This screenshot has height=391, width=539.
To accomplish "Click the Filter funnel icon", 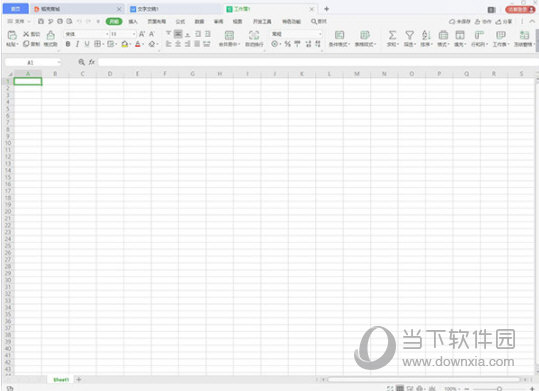I will point(409,35).
